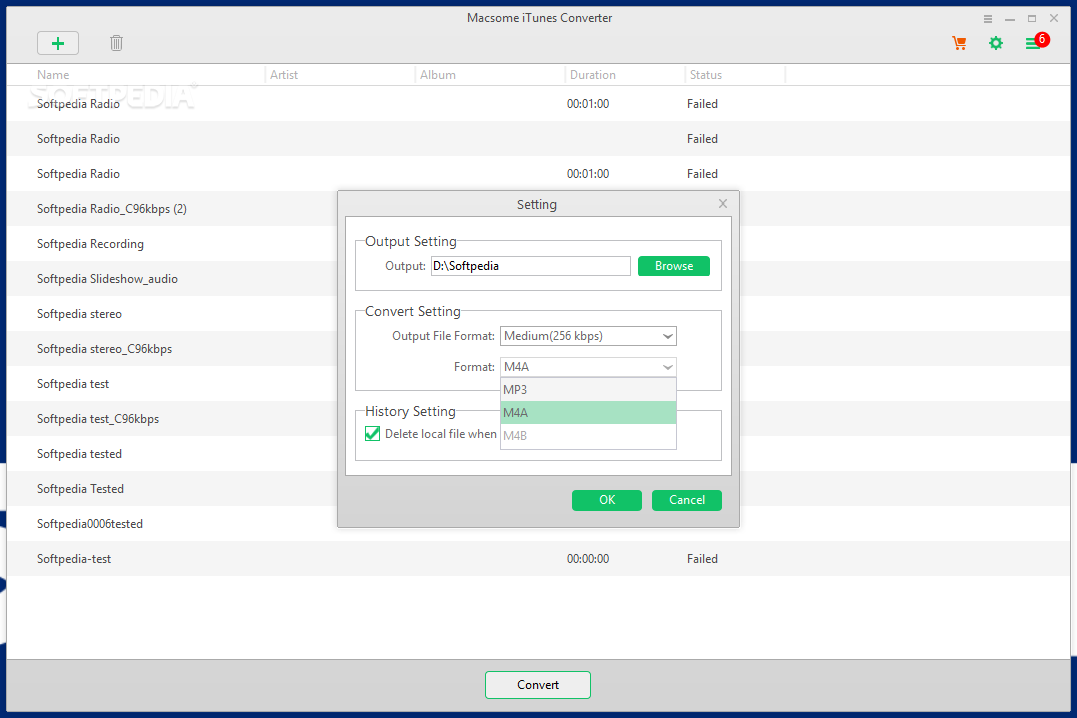The width and height of the screenshot is (1077, 718).
Task: Select the Softpedia Radio_C96kbps (2) row
Action: tap(172, 209)
